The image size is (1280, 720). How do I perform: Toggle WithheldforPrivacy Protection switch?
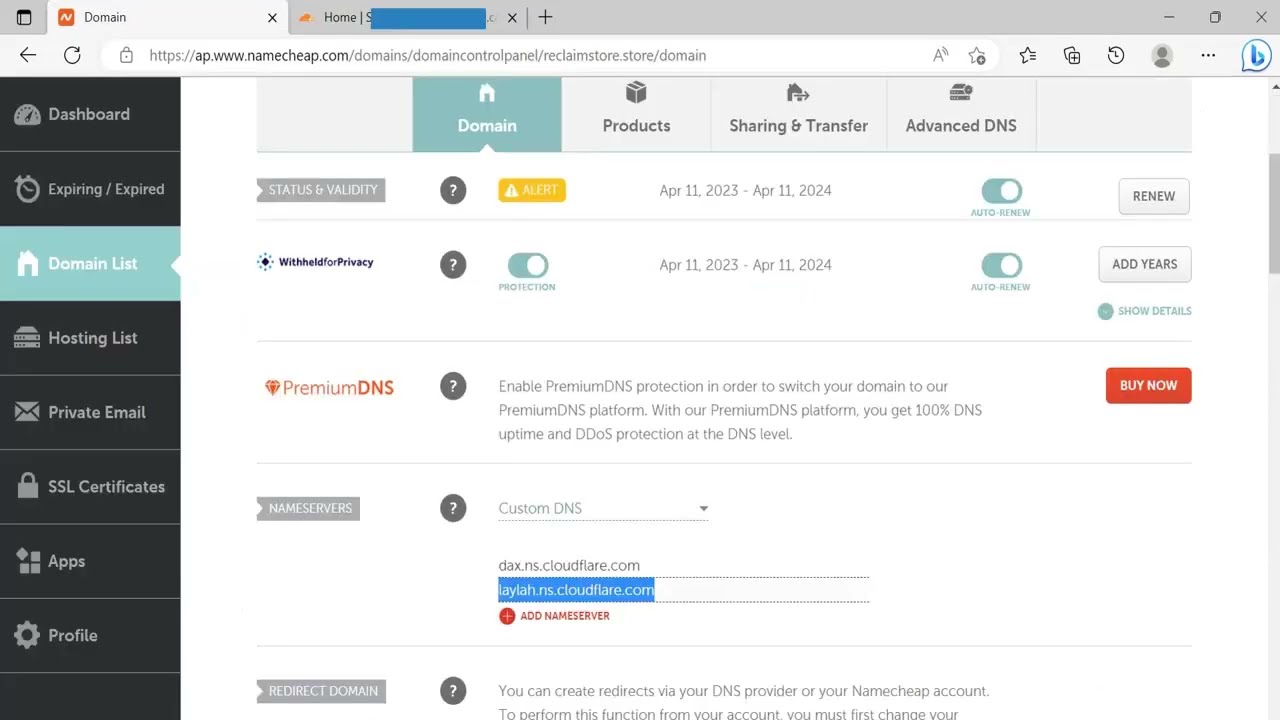[x=527, y=265]
